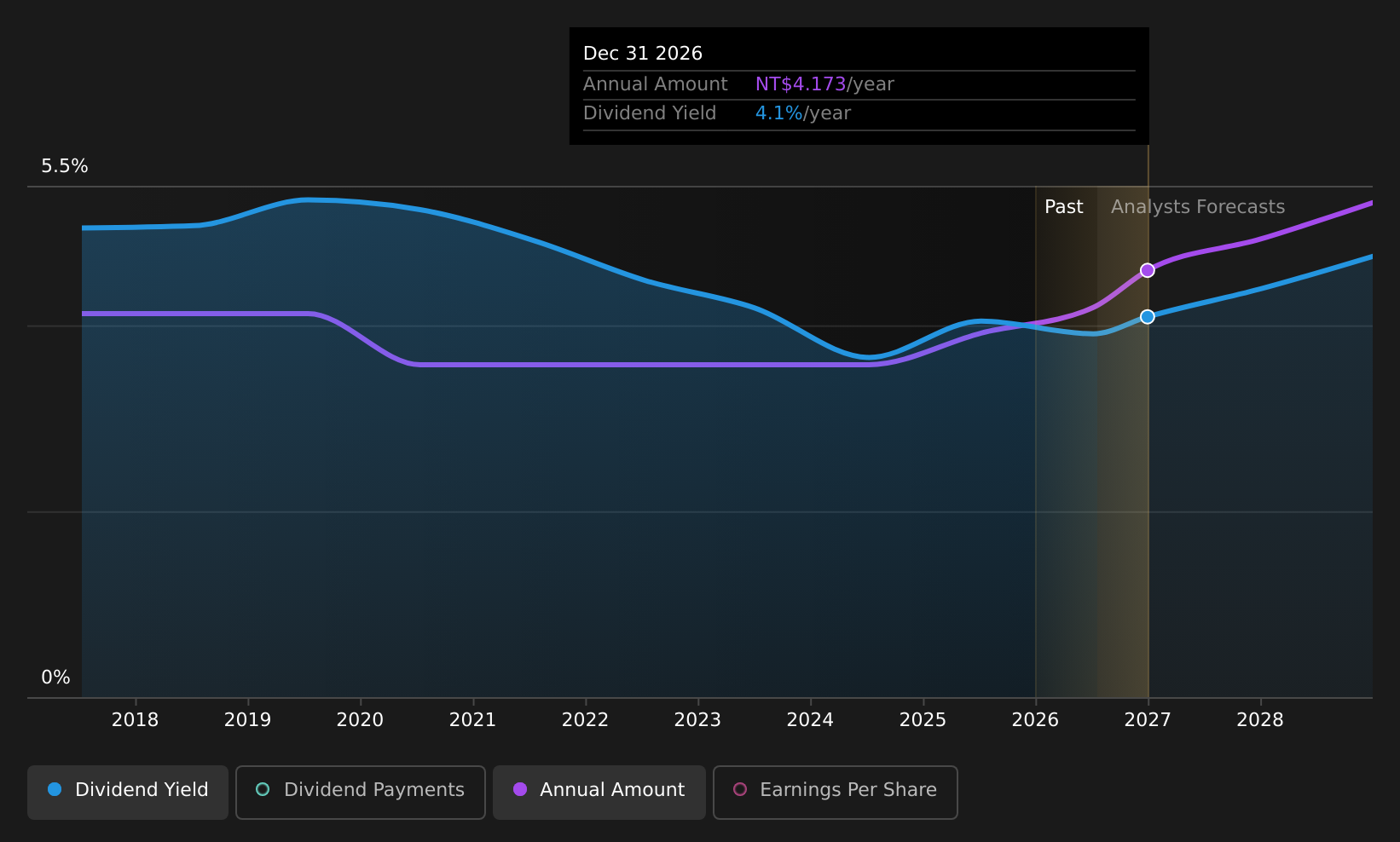The height and width of the screenshot is (842, 1400).
Task: Click the Dec 31 2026 tooltip date
Action: [643, 54]
